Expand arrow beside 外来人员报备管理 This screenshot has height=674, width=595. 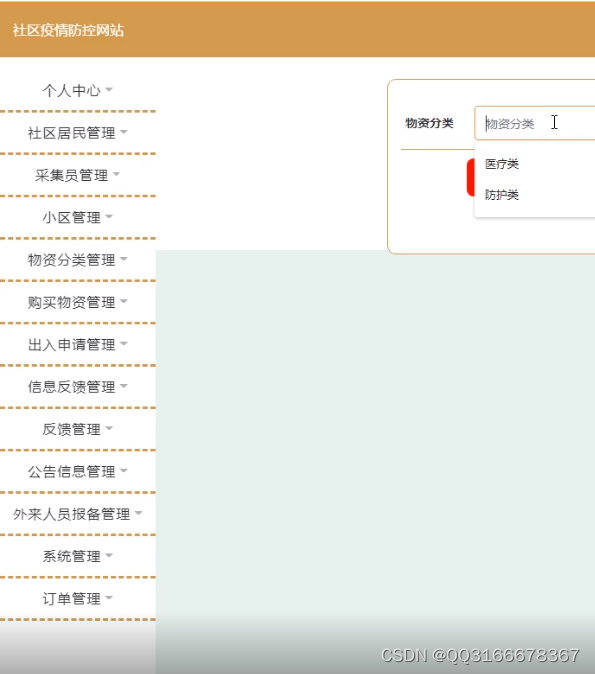138,513
